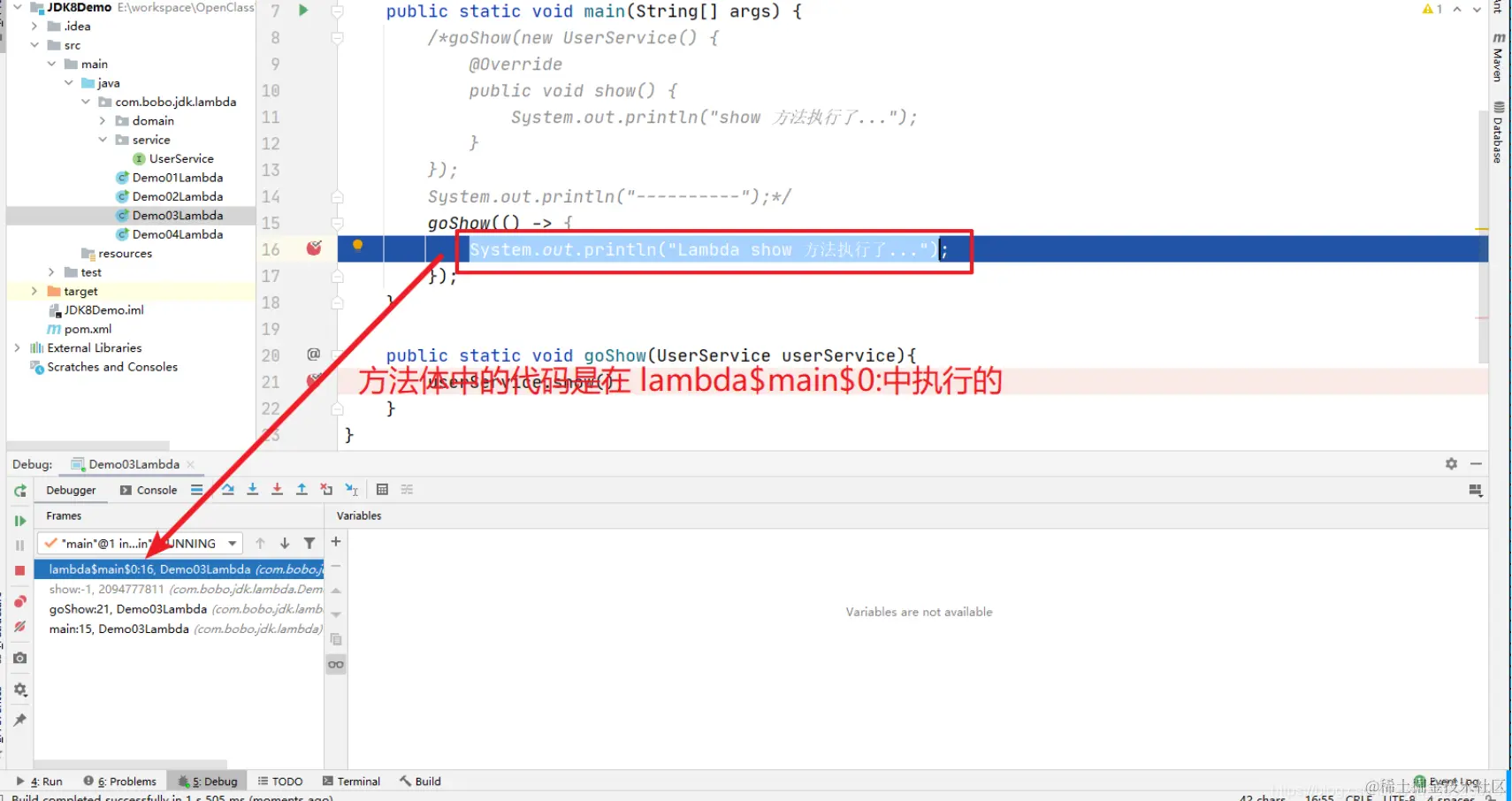Toggle Show Watches glasses icon
This screenshot has width=1512, height=801.
pos(336,665)
